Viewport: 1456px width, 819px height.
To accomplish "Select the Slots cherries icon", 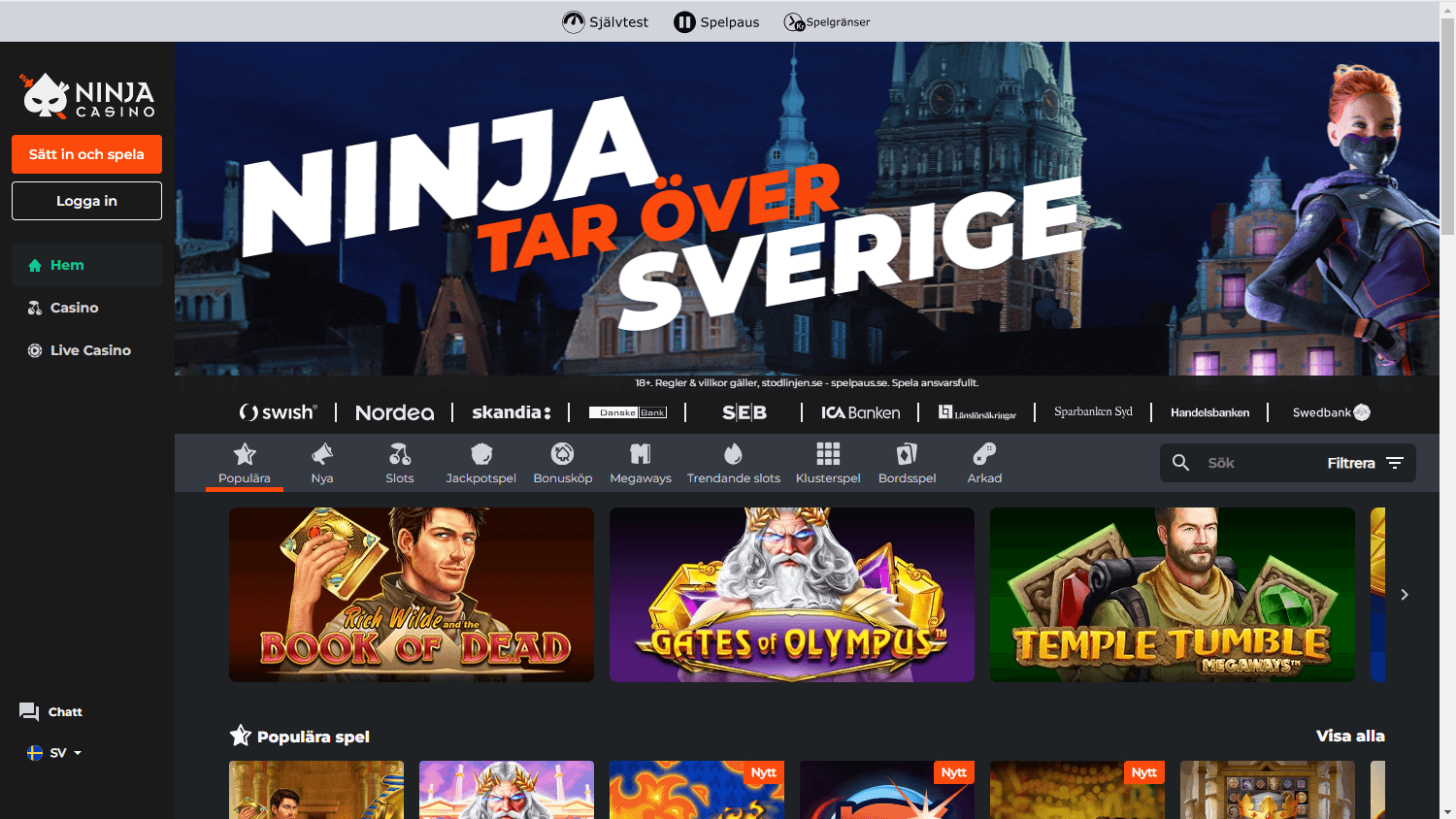I will coord(400,453).
